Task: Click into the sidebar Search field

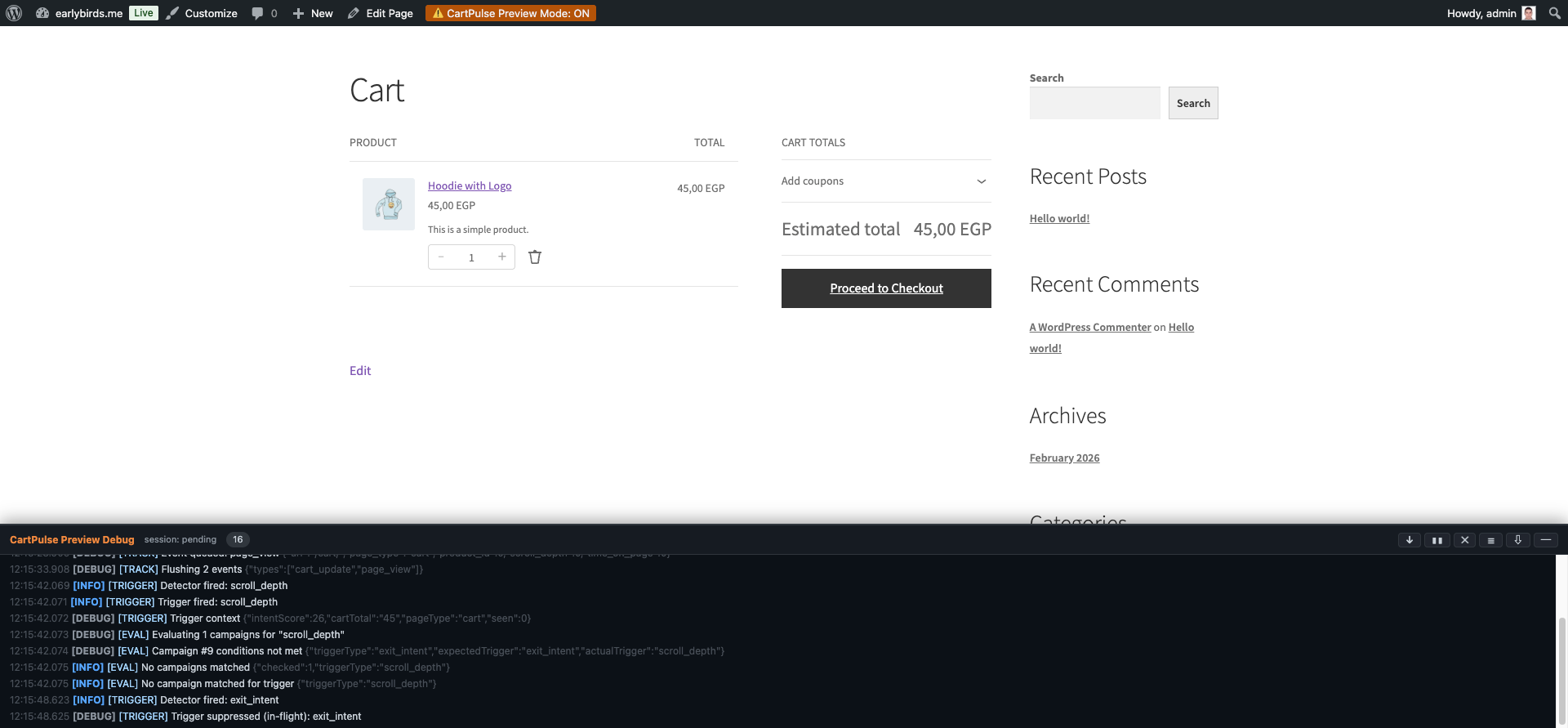Action: coord(1094,103)
